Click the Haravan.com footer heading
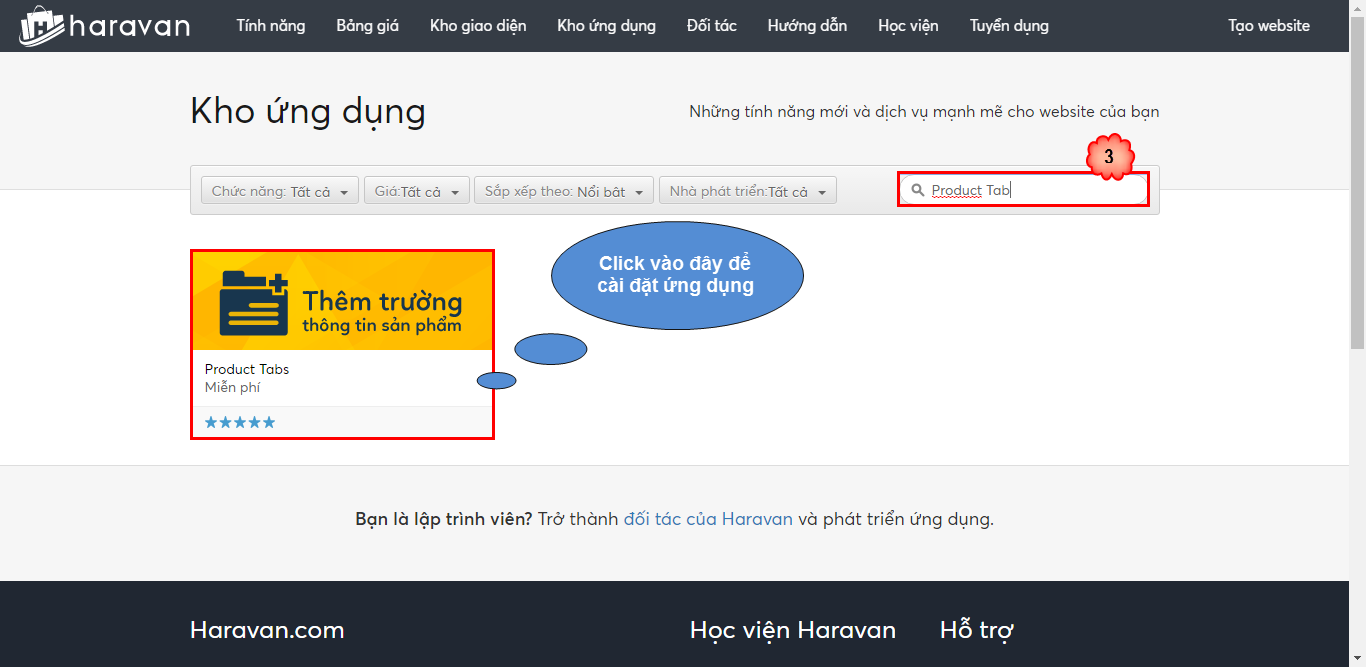 267,630
